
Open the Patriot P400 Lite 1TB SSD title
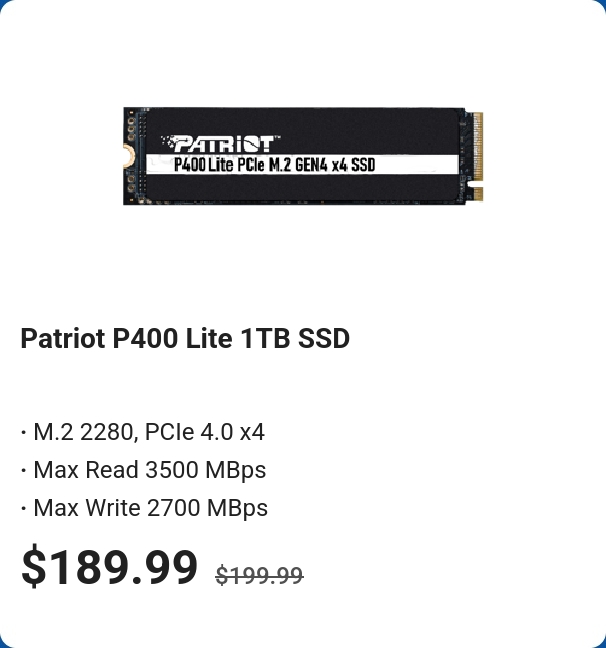pyautogui.click(x=185, y=338)
